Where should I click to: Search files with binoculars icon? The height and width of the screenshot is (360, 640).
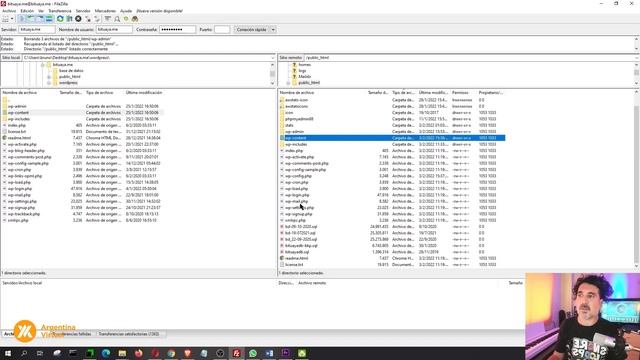(135, 19)
